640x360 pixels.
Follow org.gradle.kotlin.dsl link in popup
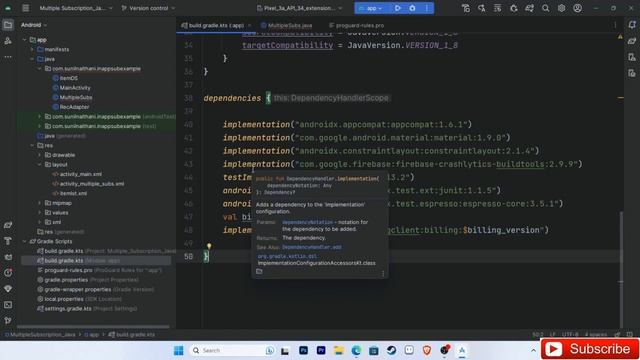(x=287, y=256)
